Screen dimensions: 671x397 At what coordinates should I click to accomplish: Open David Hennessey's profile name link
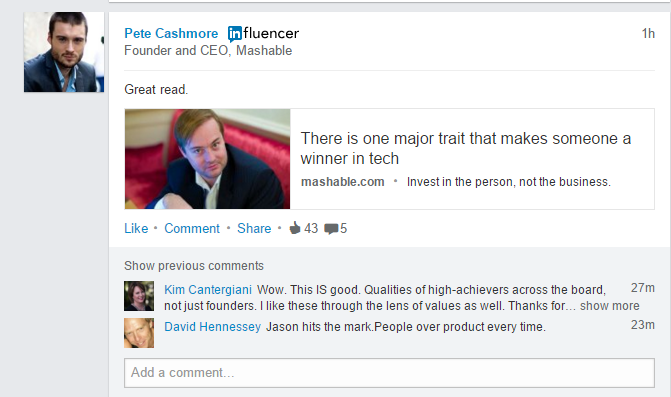(x=213, y=327)
